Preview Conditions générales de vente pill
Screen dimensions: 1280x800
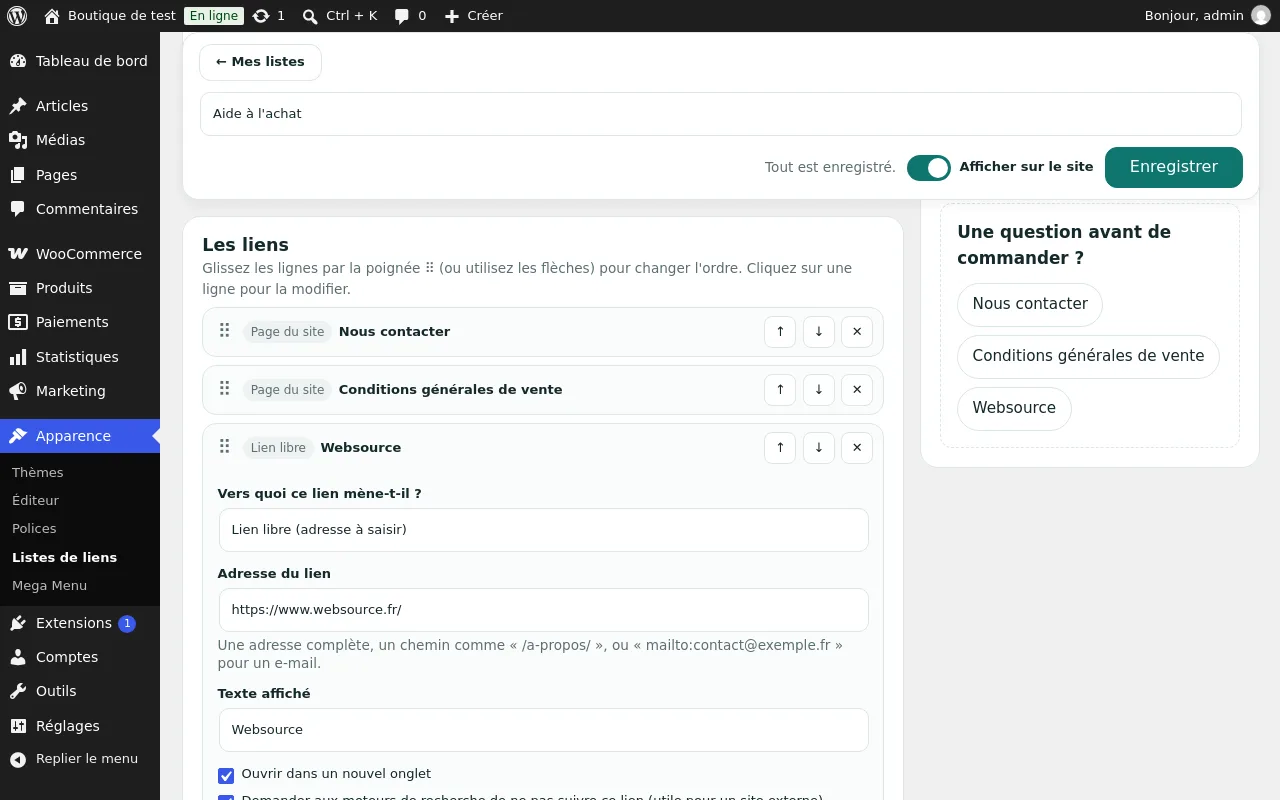(1088, 356)
